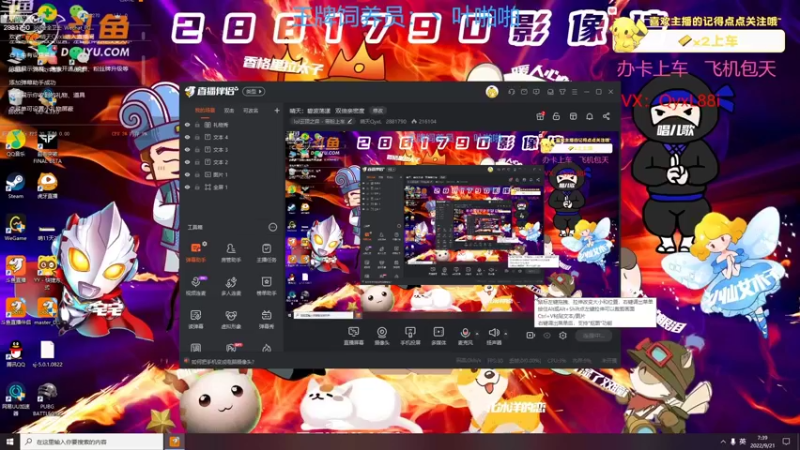The image size is (800, 450).
Task: Open the 多人连麦 multi-user mic tool
Action: click(231, 286)
